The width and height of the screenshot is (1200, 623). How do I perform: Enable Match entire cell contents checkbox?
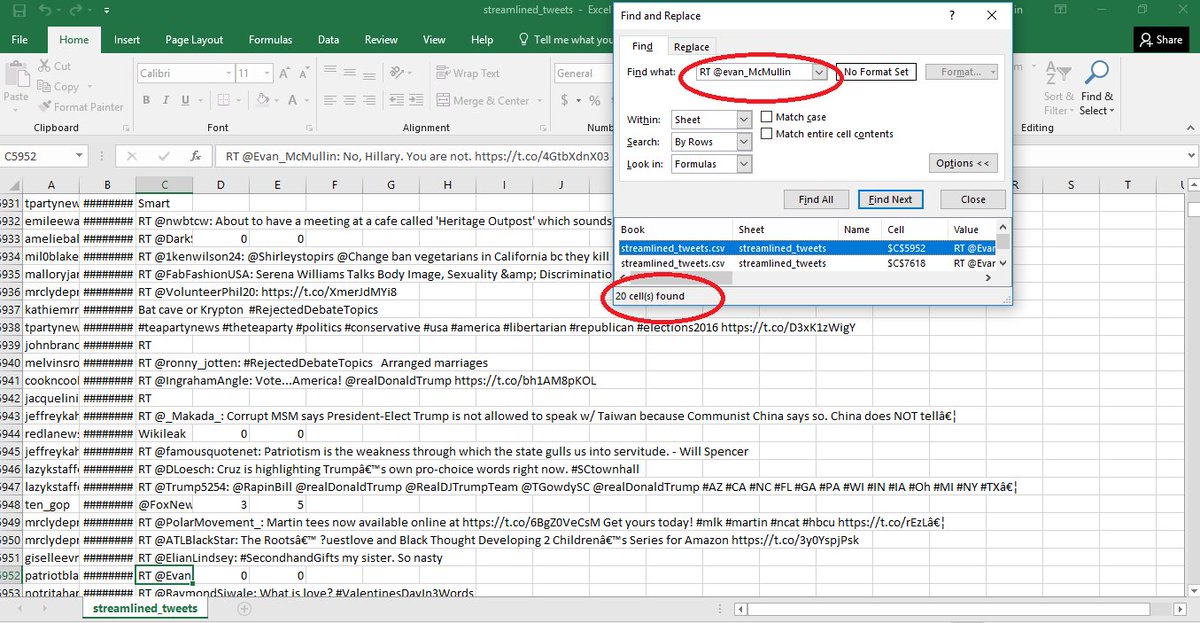[767, 133]
